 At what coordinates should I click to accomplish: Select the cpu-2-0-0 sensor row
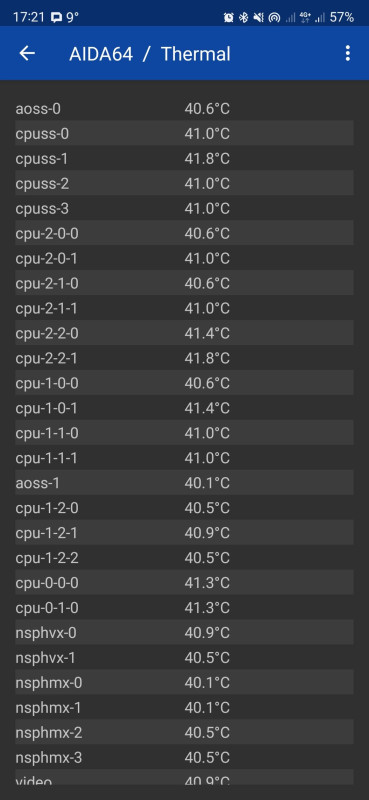(184, 234)
